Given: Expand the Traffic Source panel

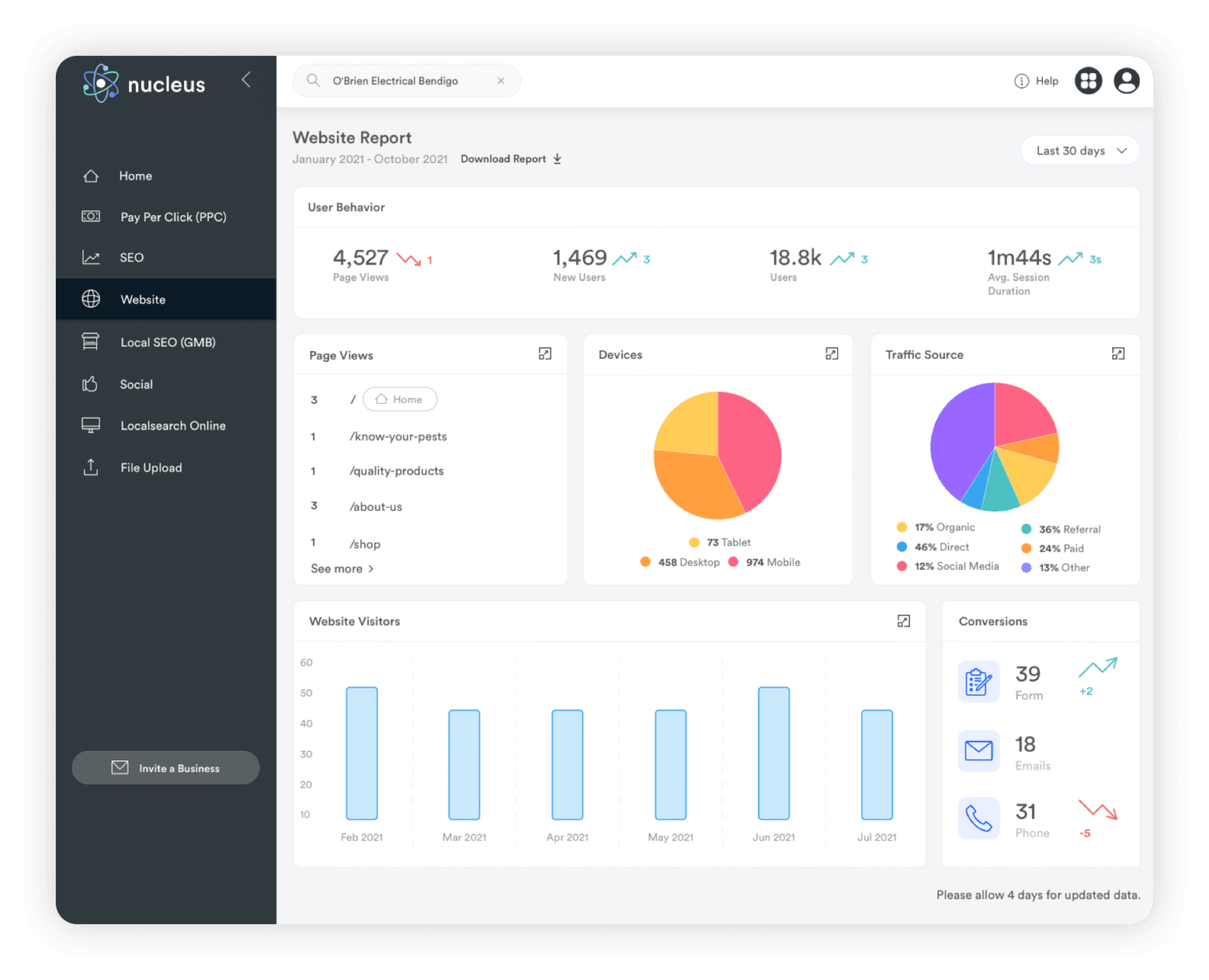Looking at the screenshot, I should pos(1118,354).
